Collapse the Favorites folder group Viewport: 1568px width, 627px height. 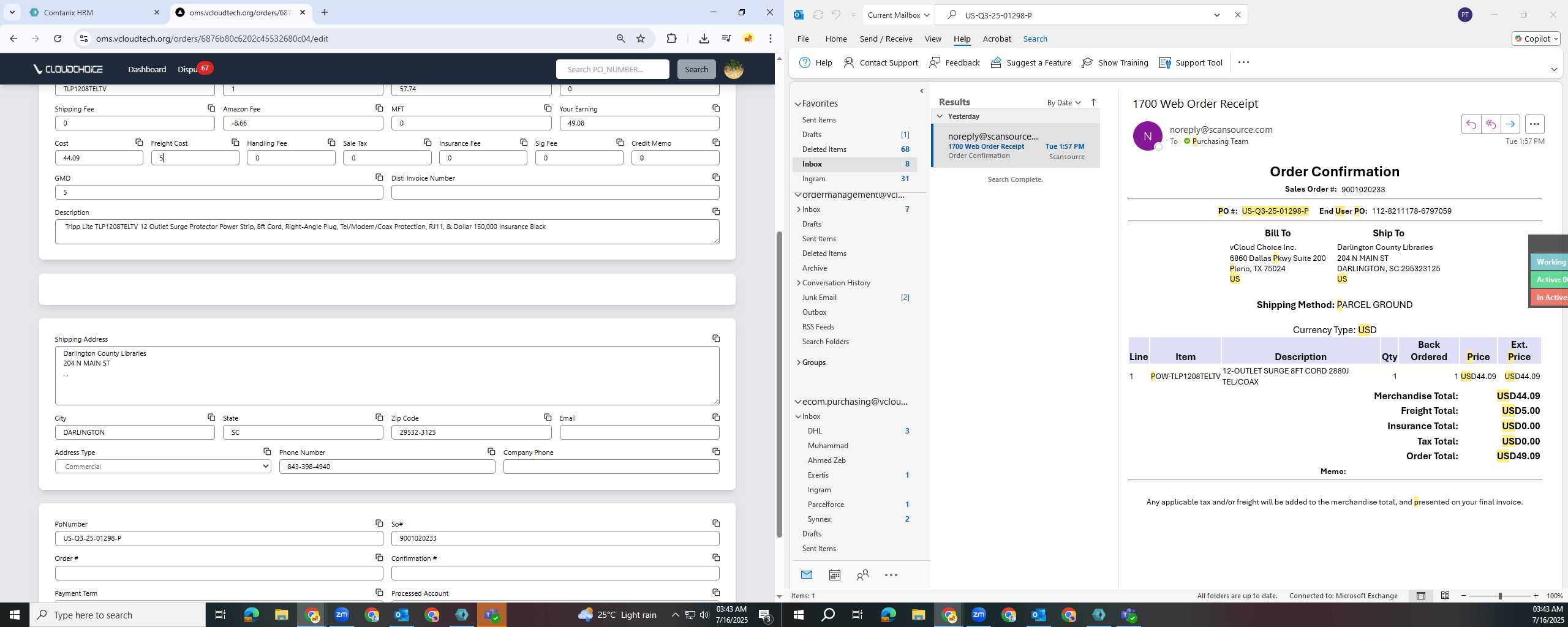(x=798, y=103)
